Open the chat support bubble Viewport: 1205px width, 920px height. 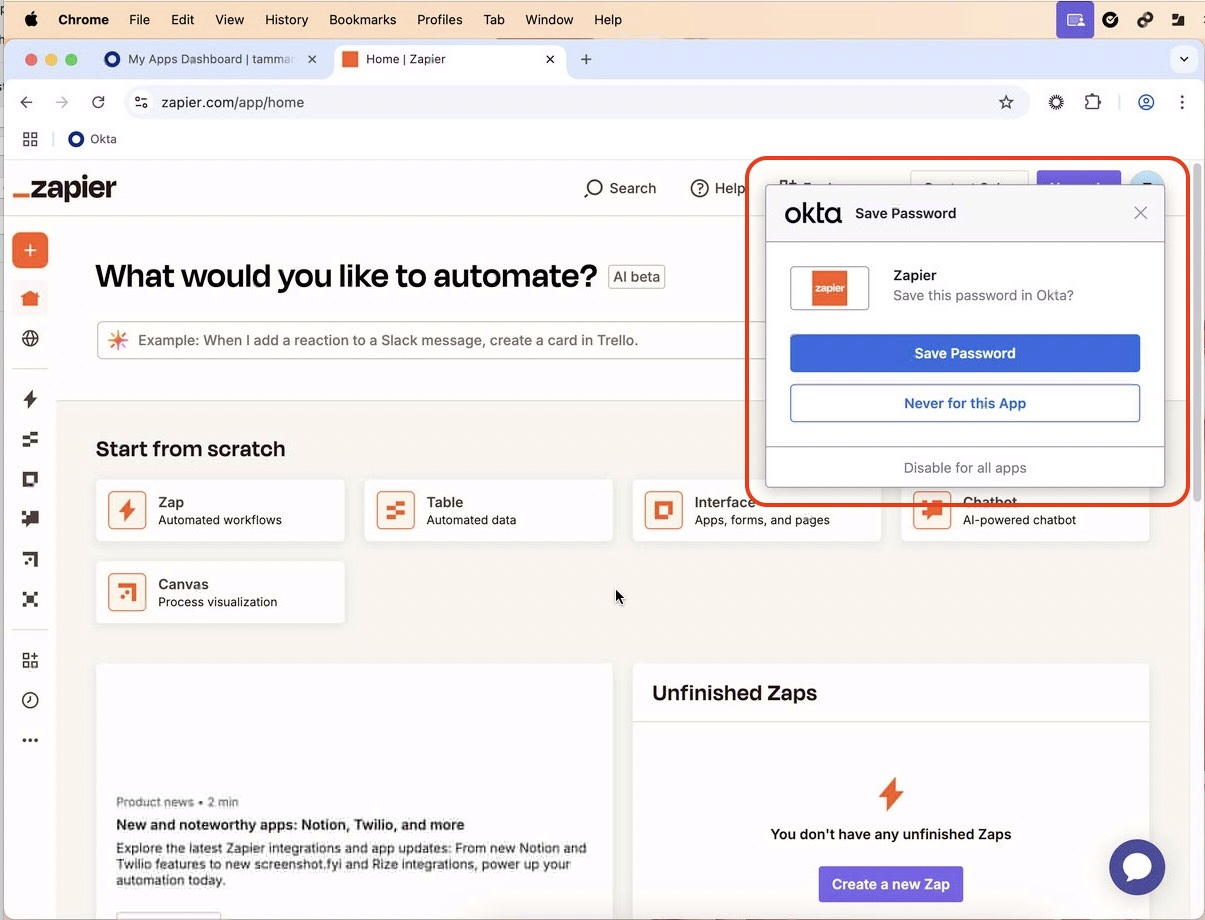1137,867
